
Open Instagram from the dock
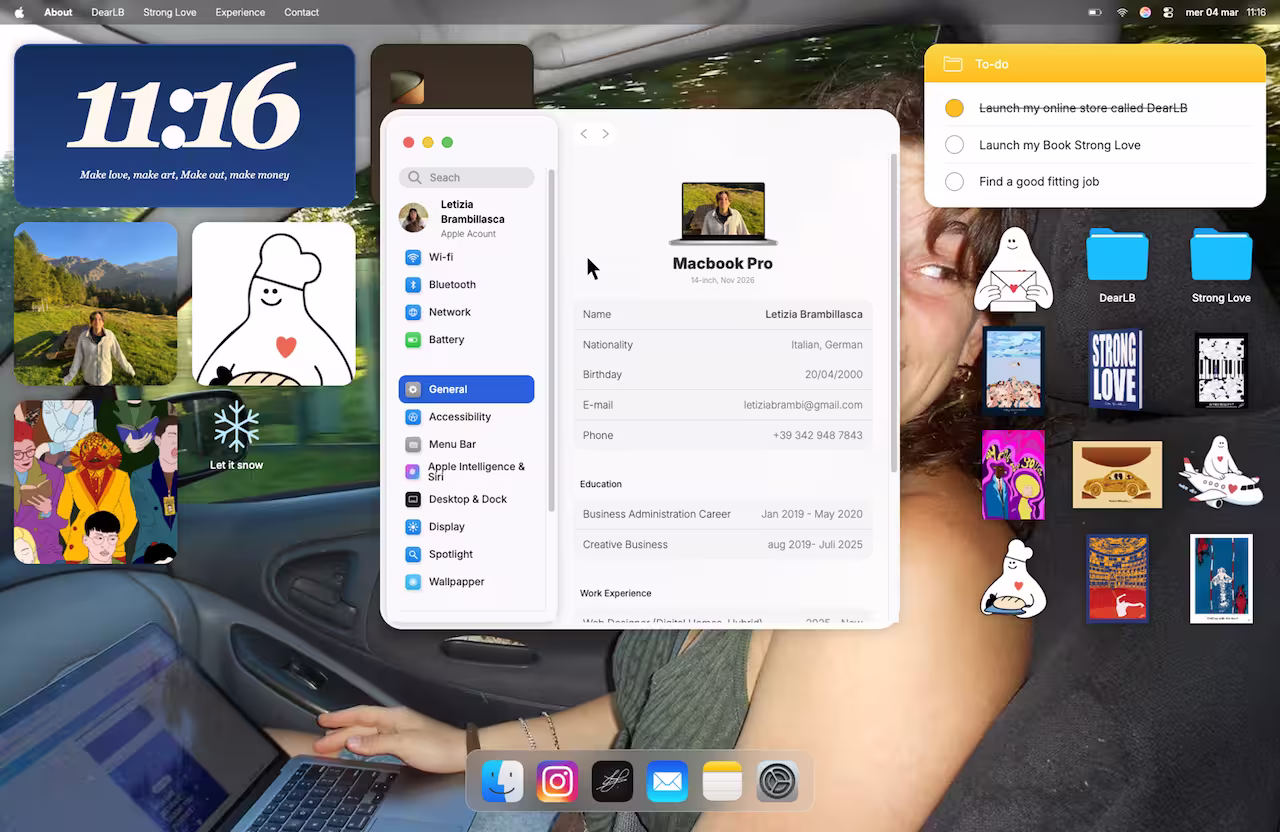click(557, 781)
